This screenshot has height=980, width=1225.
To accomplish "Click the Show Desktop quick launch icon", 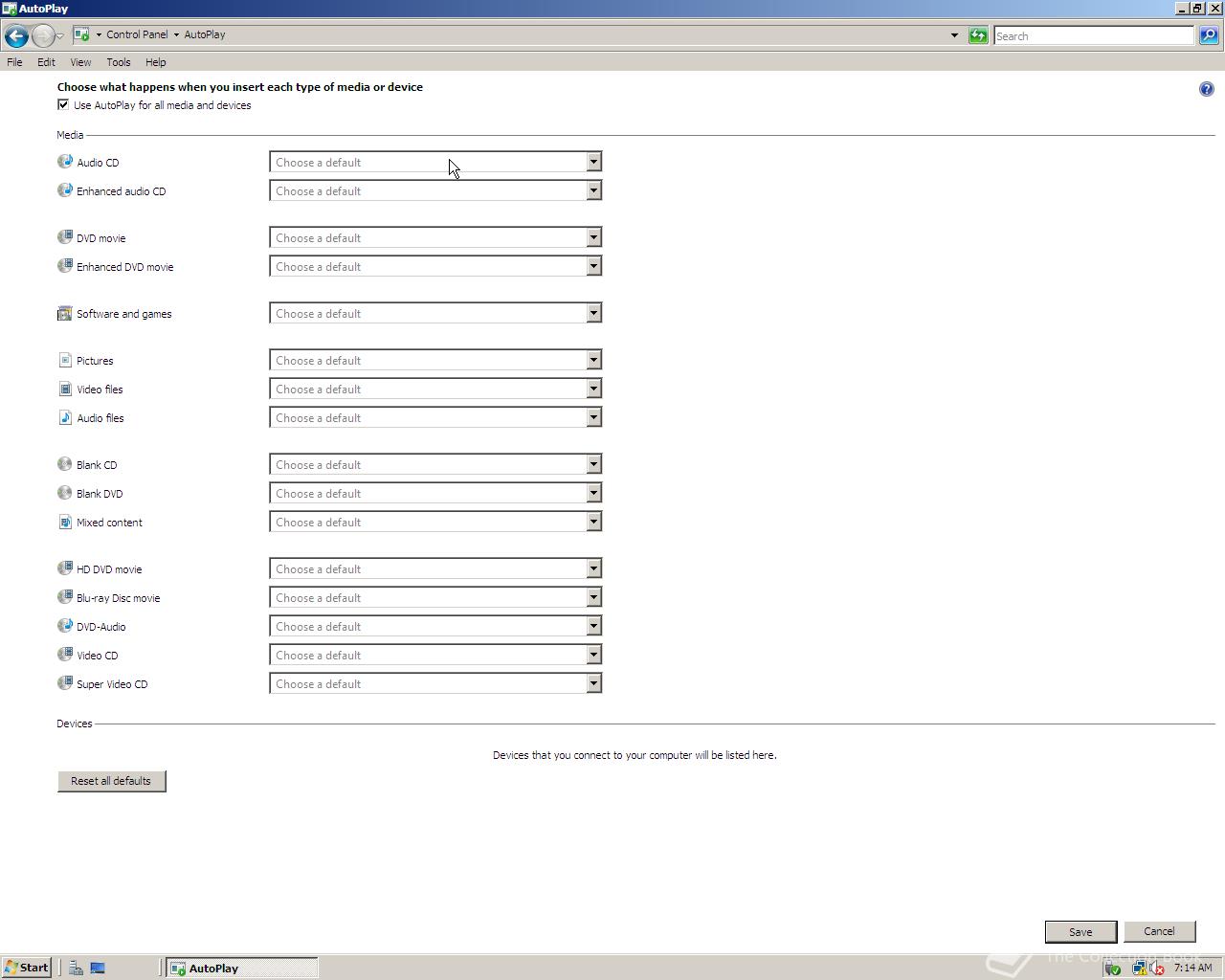I will [98, 968].
